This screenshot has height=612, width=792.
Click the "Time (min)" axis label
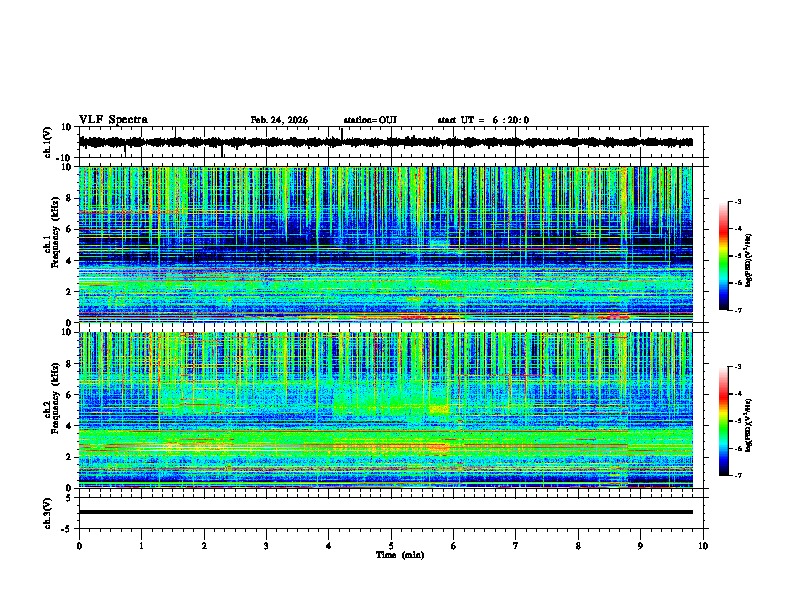[400, 555]
